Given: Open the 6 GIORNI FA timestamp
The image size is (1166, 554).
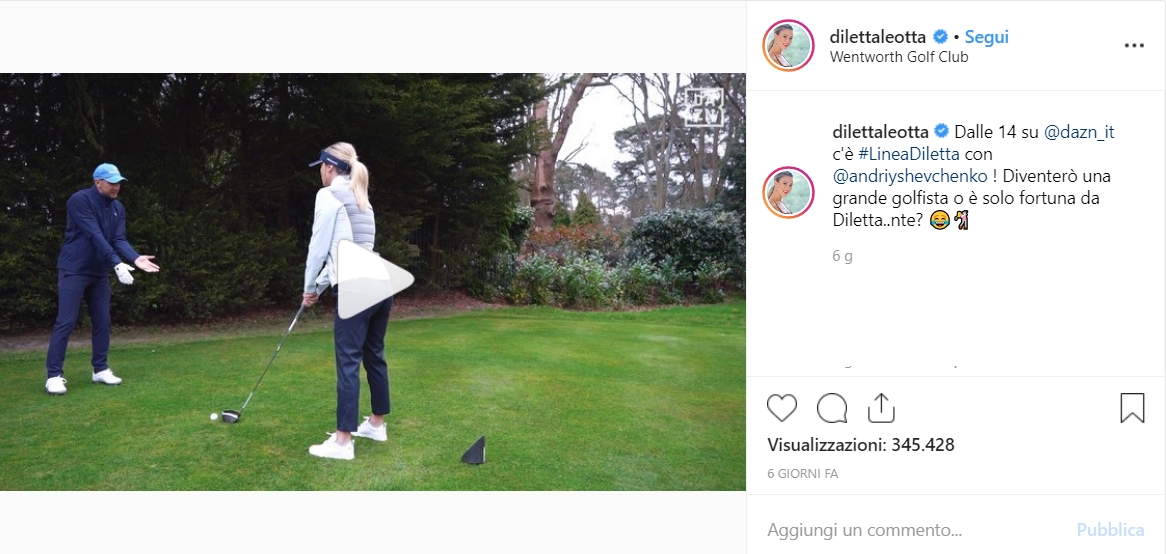Looking at the screenshot, I should click(802, 474).
